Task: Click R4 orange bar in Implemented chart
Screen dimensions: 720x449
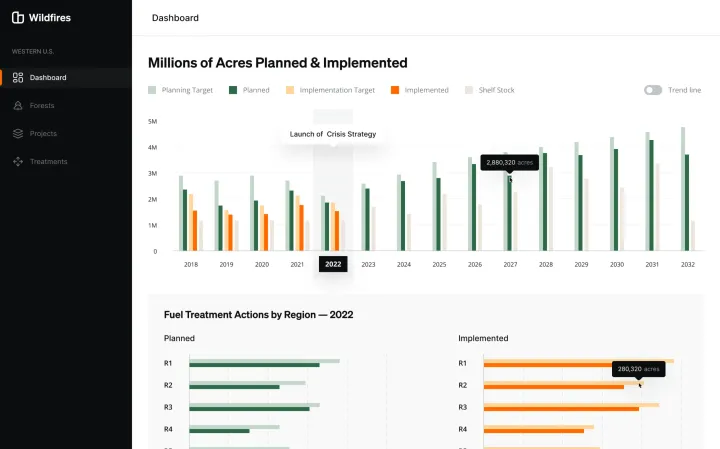Action: click(x=534, y=431)
